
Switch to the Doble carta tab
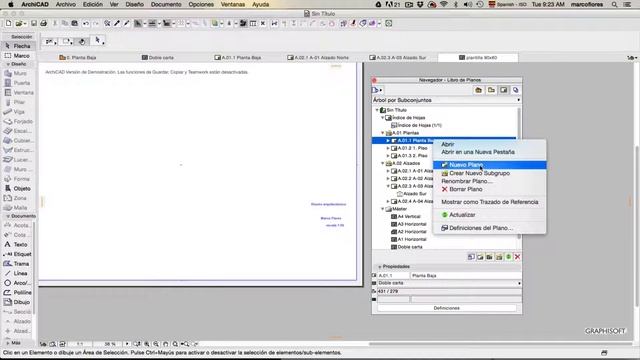(158, 58)
